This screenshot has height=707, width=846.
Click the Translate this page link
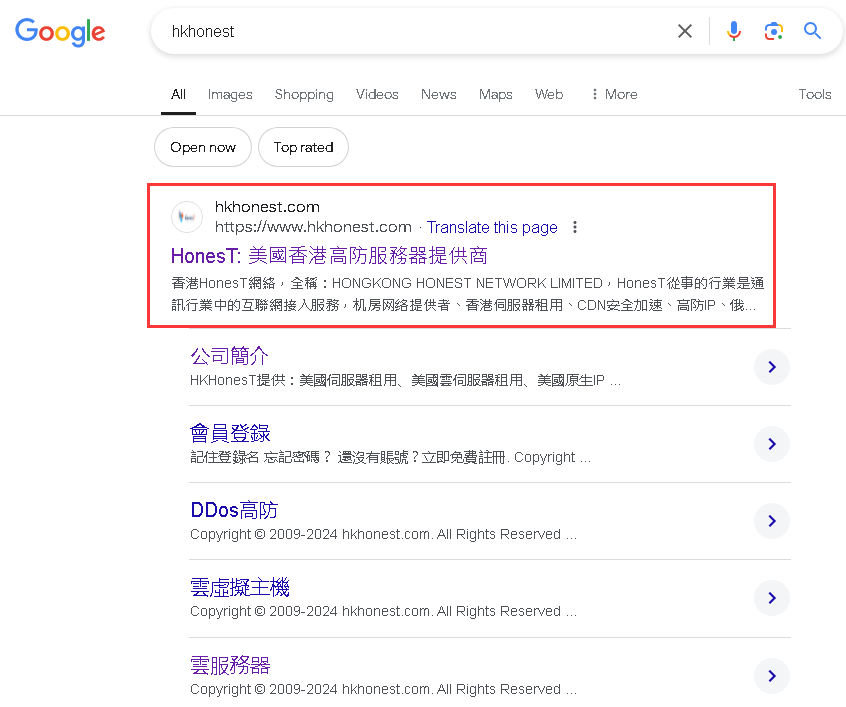[x=492, y=227]
